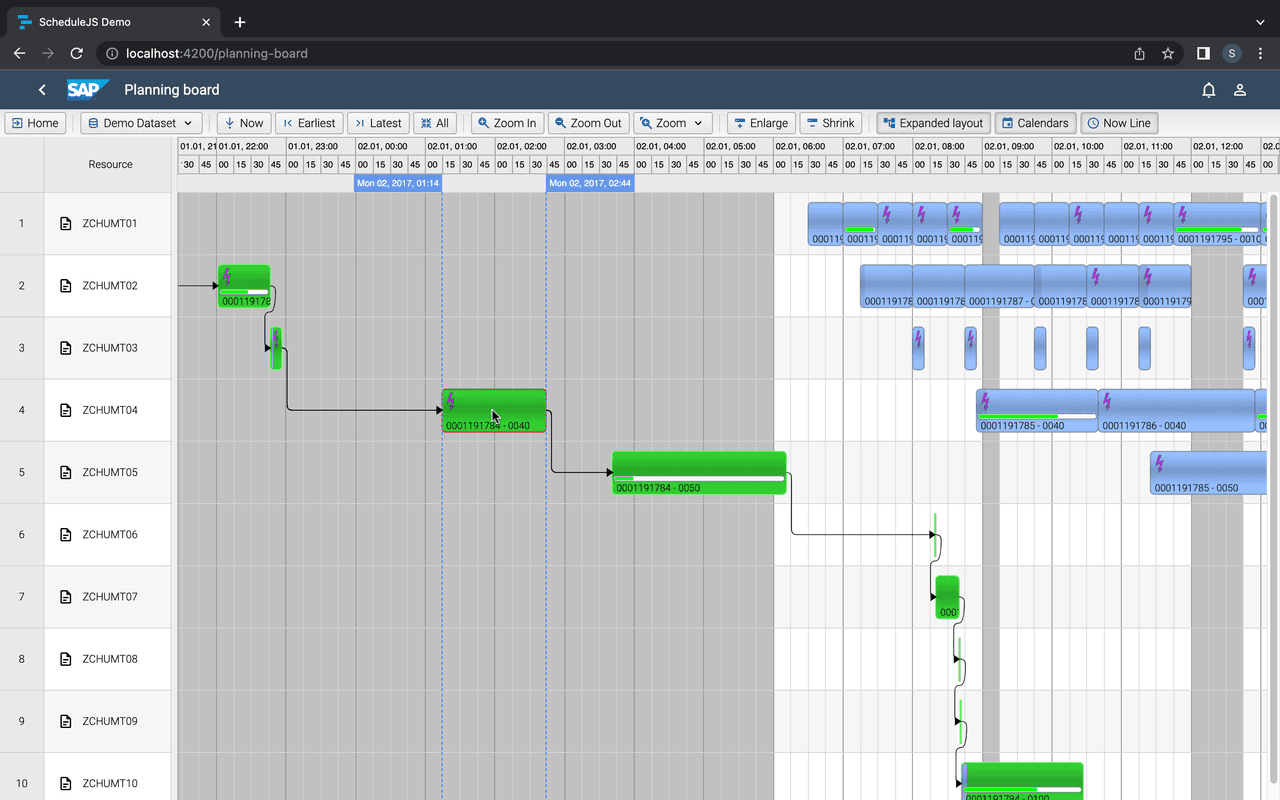Open browser side panel icon
This screenshot has width=1280, height=800.
(1203, 54)
